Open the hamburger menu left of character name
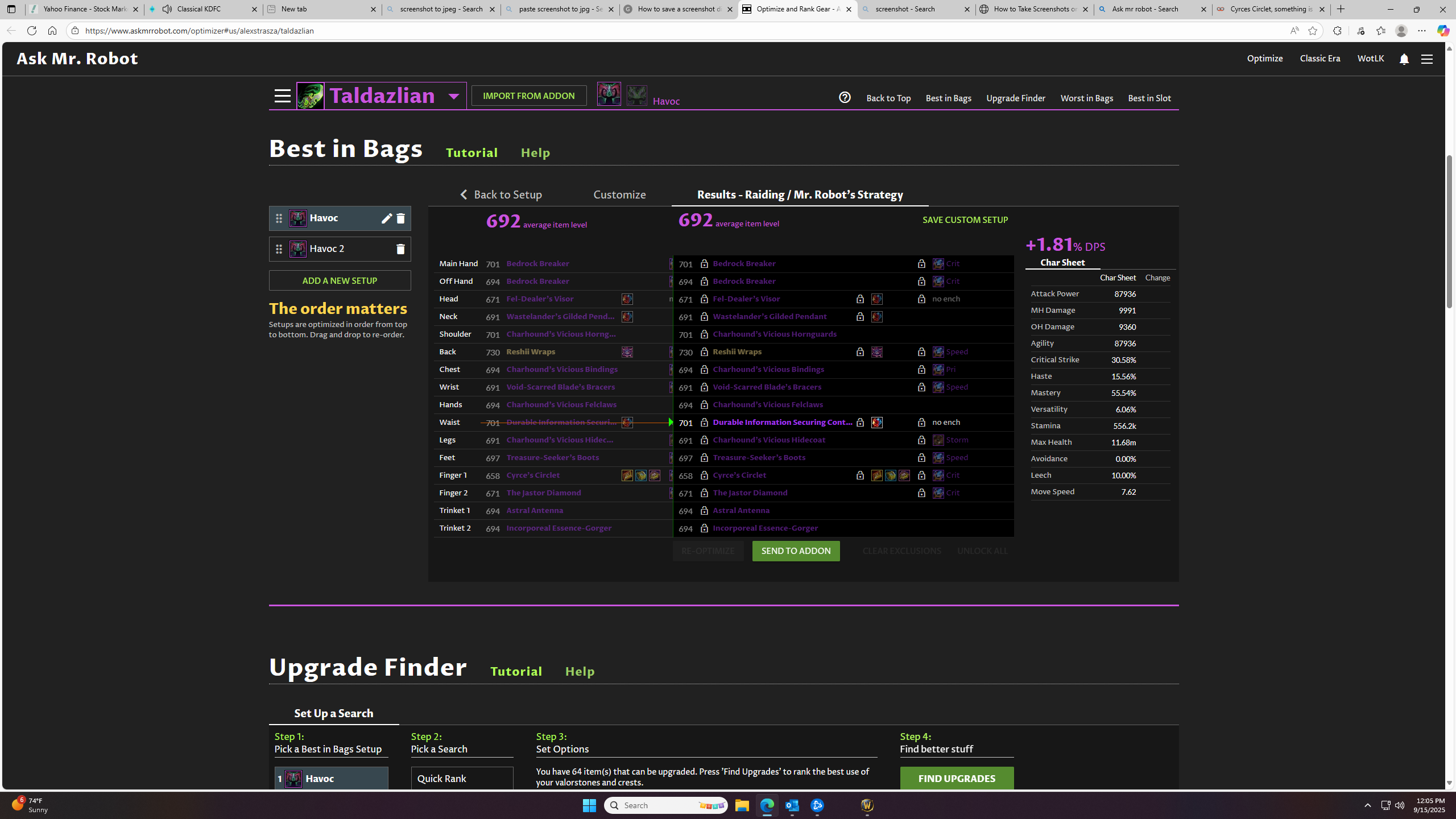 (x=282, y=96)
